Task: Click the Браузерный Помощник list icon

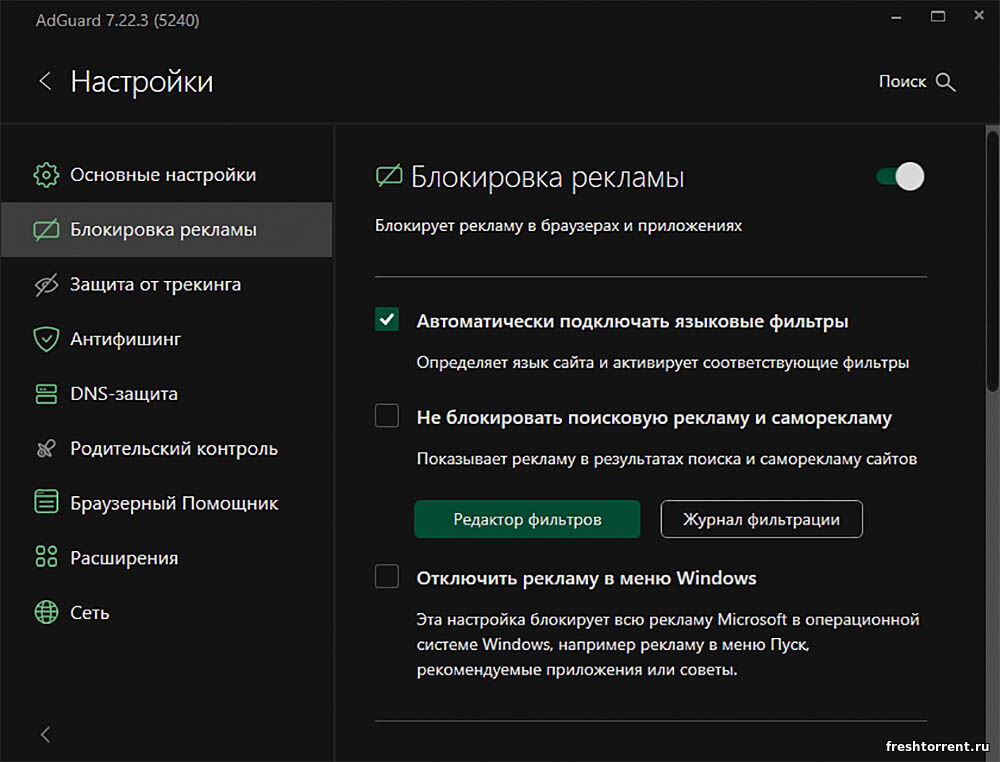Action: pyautogui.click(x=46, y=503)
